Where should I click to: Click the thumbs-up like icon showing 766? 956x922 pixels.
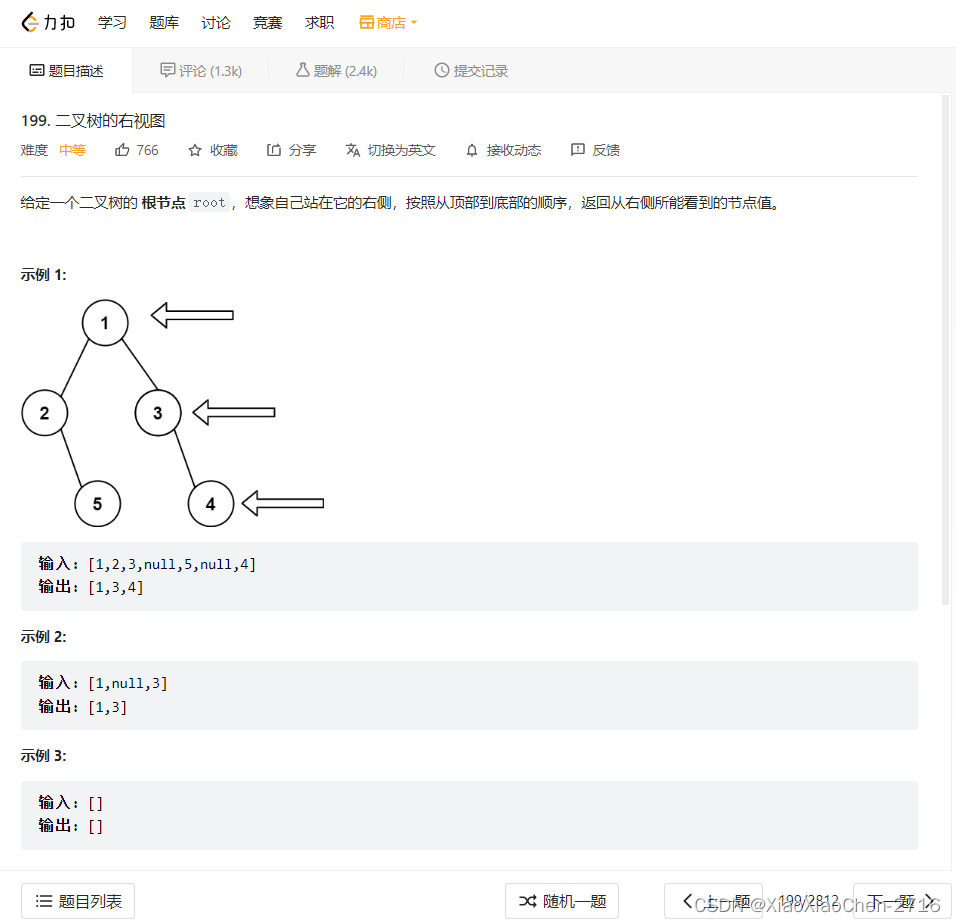124,150
